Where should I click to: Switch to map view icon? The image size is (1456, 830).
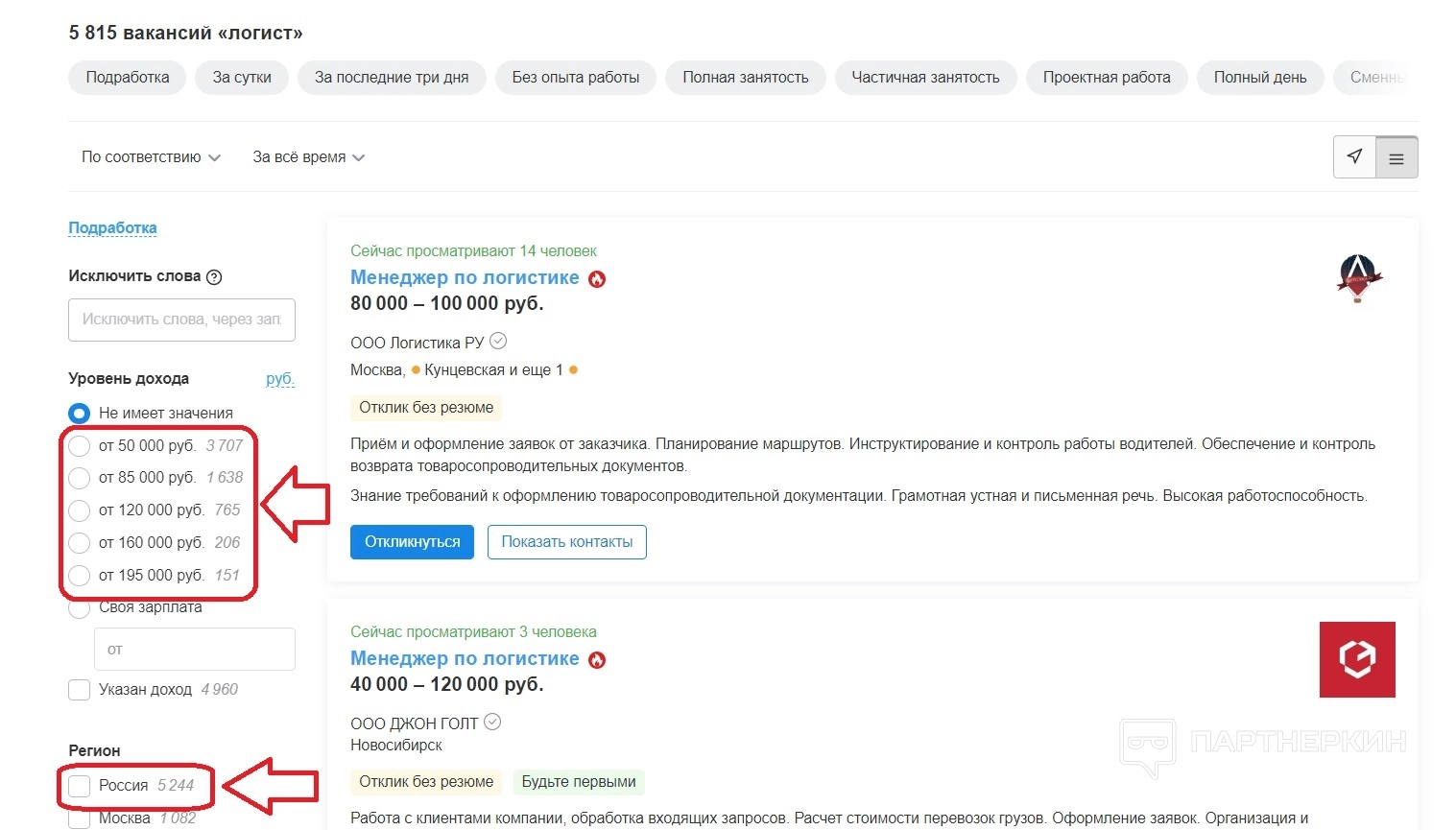click(x=1354, y=157)
